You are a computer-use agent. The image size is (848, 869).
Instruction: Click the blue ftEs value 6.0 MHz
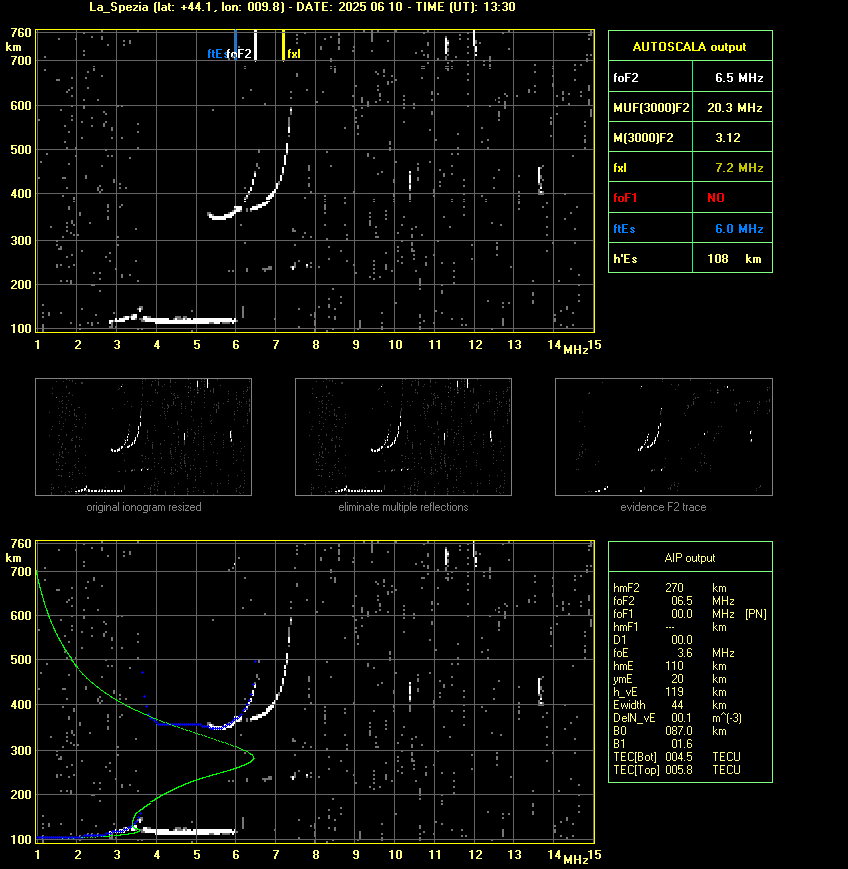[x=739, y=228]
